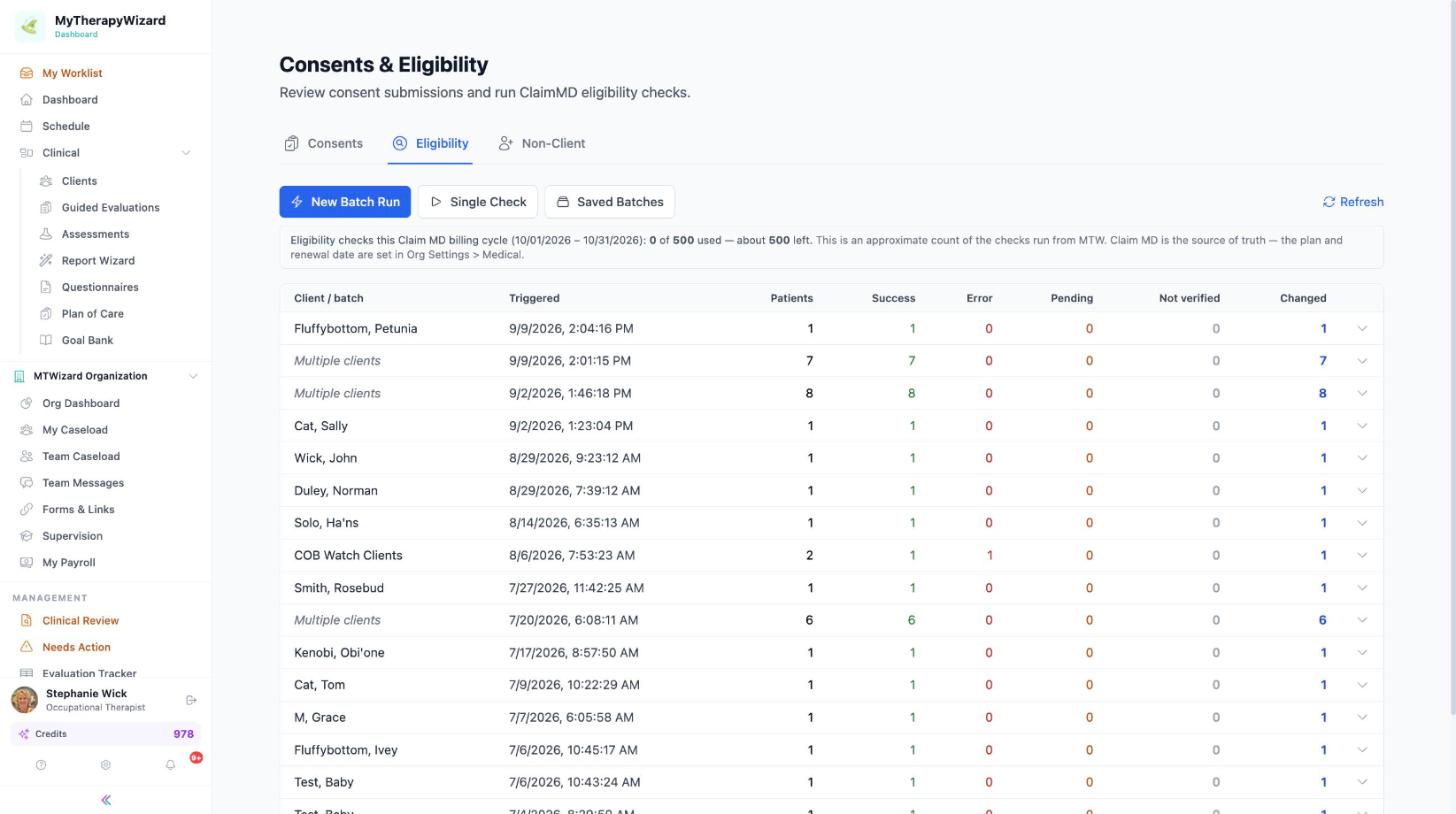Collapse the sidebar with double chevron icon
The width and height of the screenshot is (1456, 814).
pyautogui.click(x=106, y=800)
